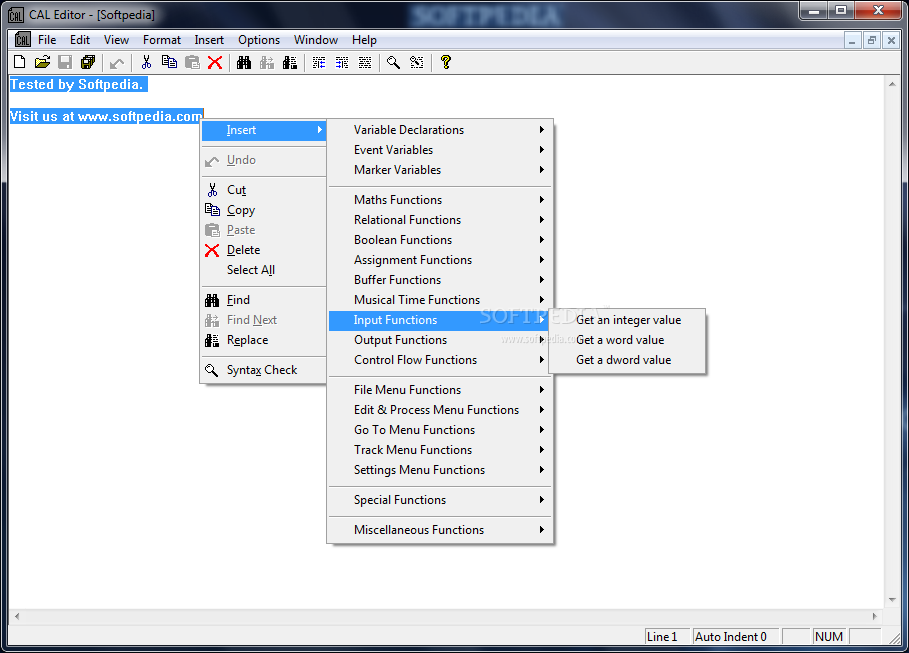Open the Options menu
Screen dimensions: 909x653
point(259,40)
